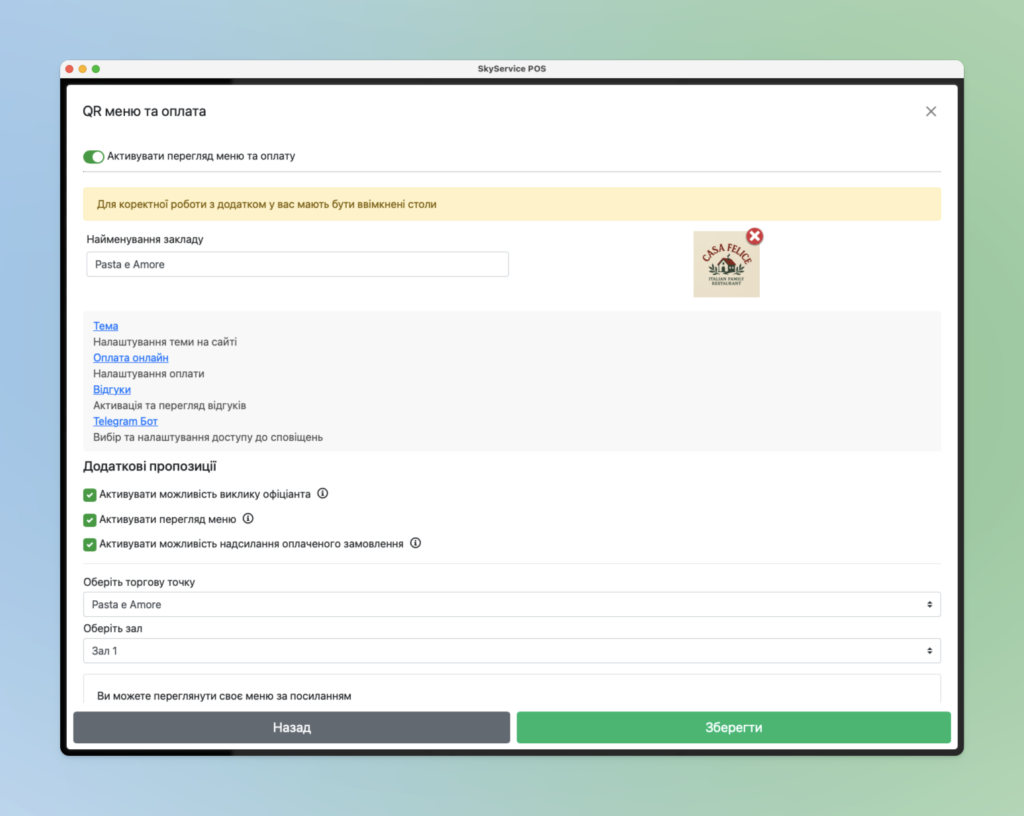Screen dimensions: 1024x816
Task: Close the QR menu dialog with X
Action: (x=931, y=111)
